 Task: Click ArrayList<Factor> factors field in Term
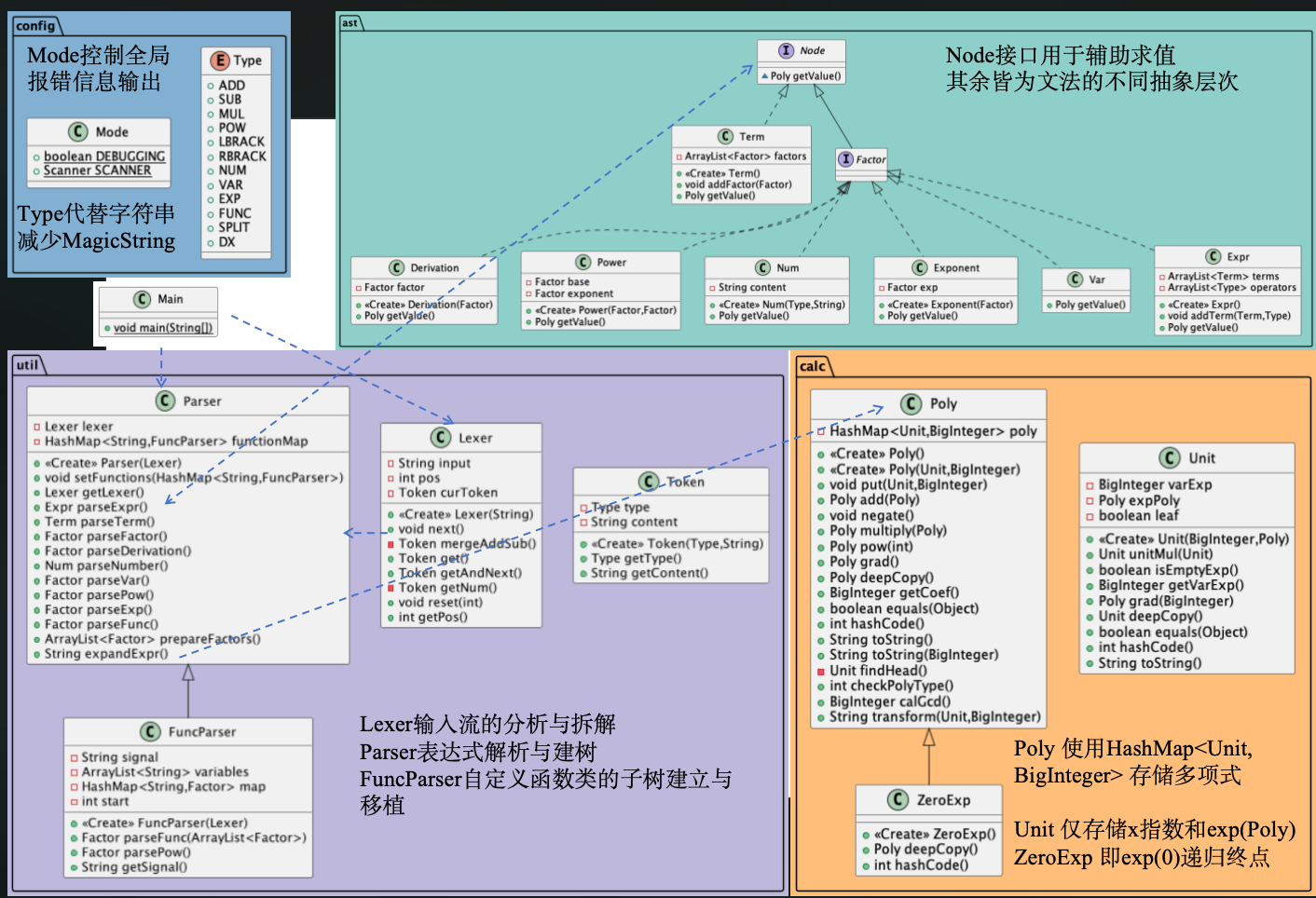[746, 156]
